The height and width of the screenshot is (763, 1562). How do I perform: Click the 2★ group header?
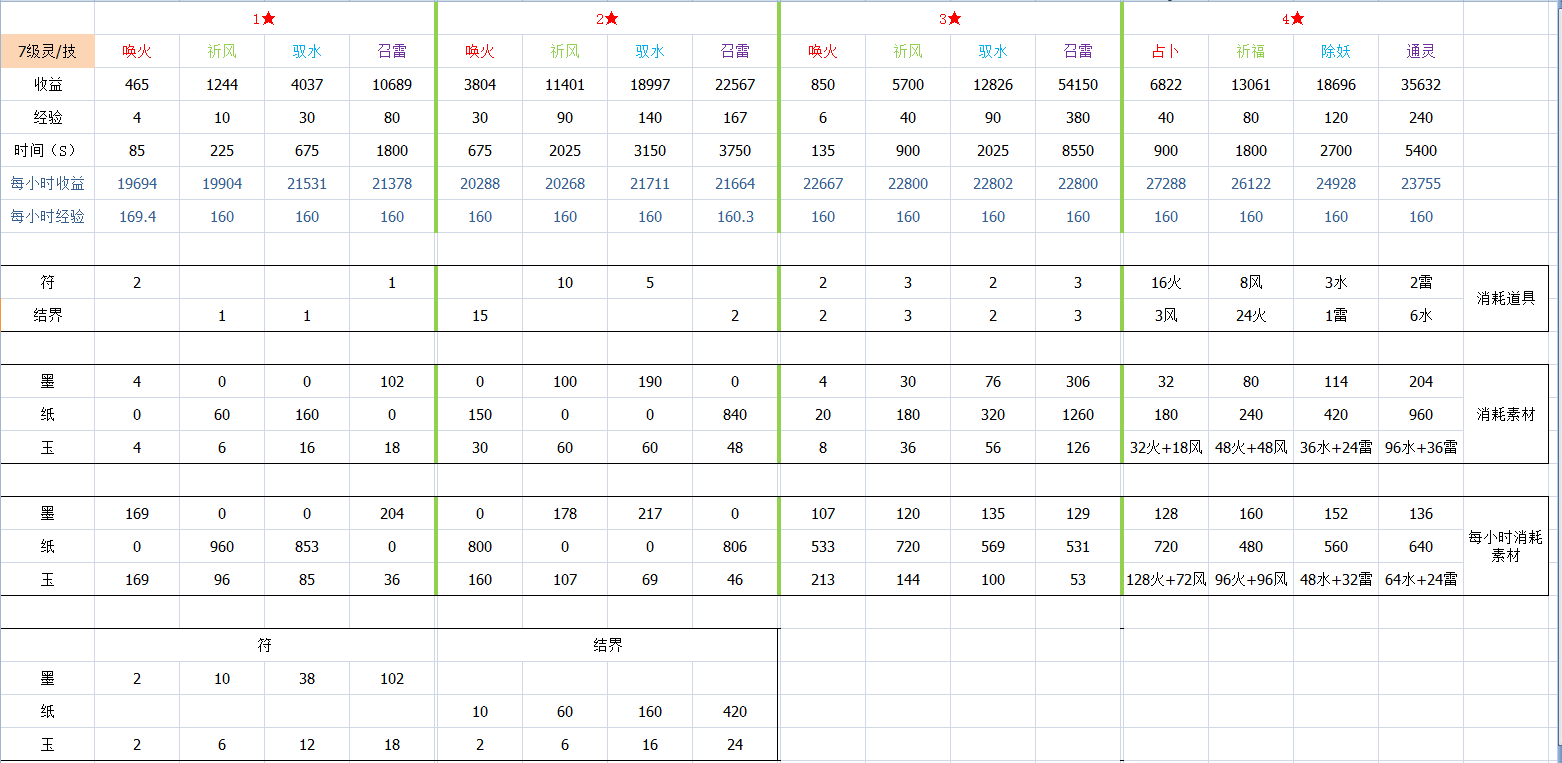(x=608, y=18)
